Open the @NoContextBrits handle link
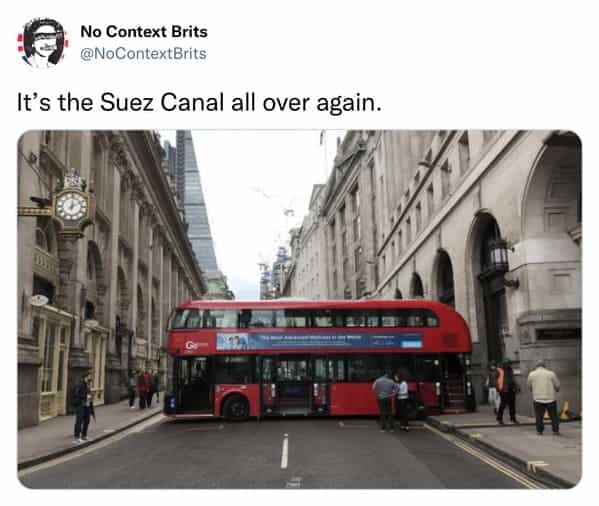Image resolution: width=599 pixels, height=506 pixels. pyautogui.click(x=143, y=53)
